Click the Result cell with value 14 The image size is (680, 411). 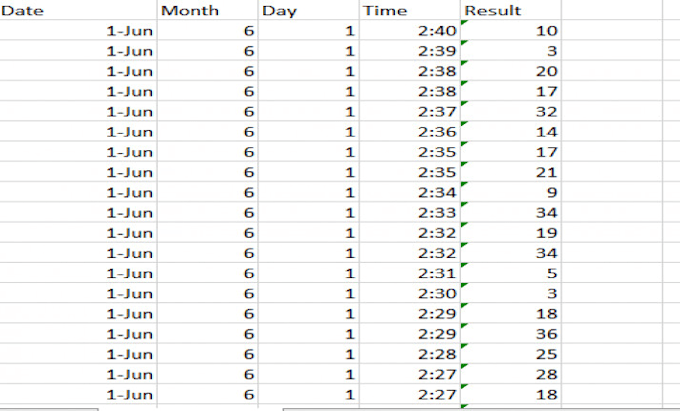[511, 131]
